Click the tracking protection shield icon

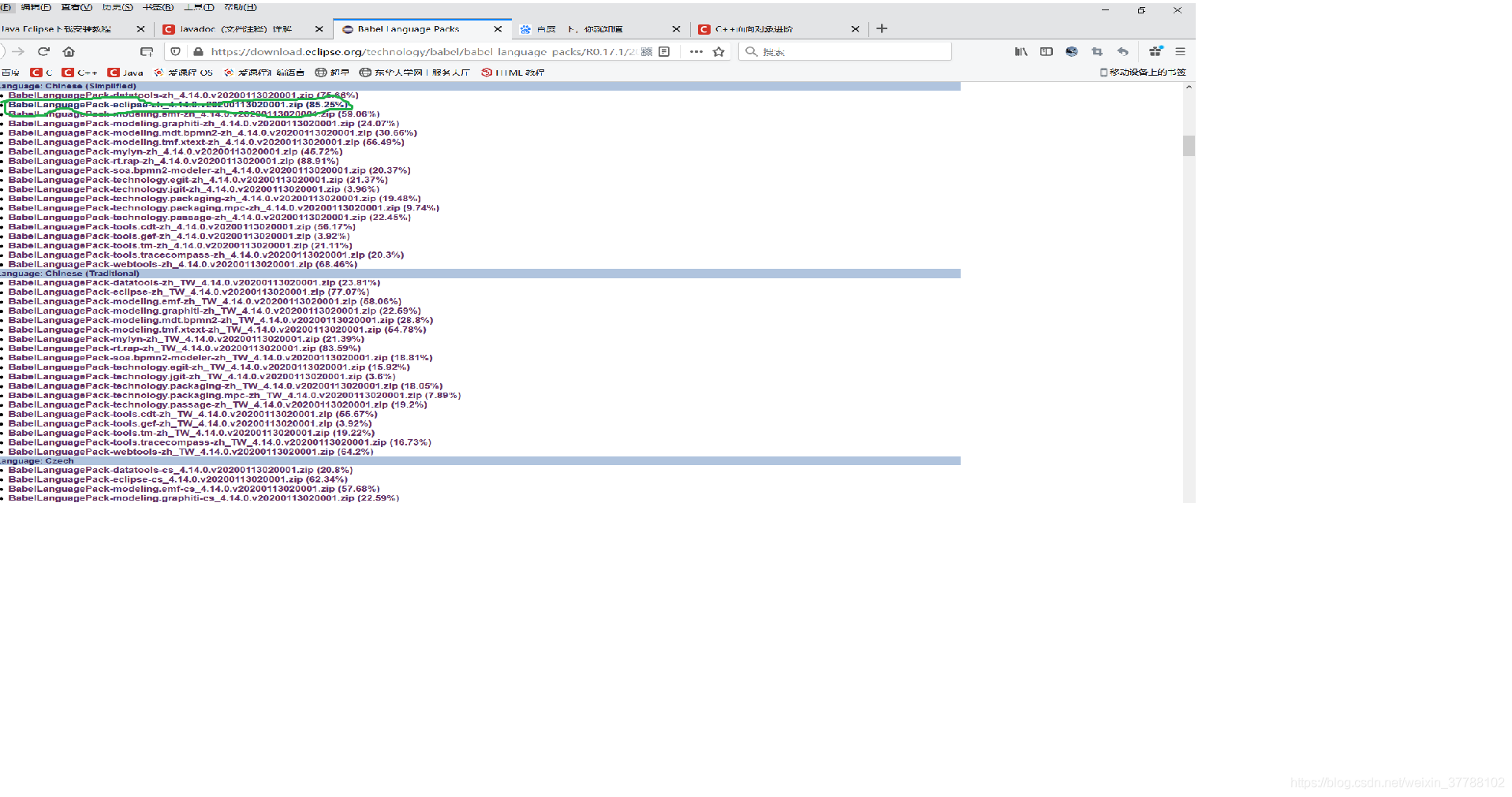175,51
